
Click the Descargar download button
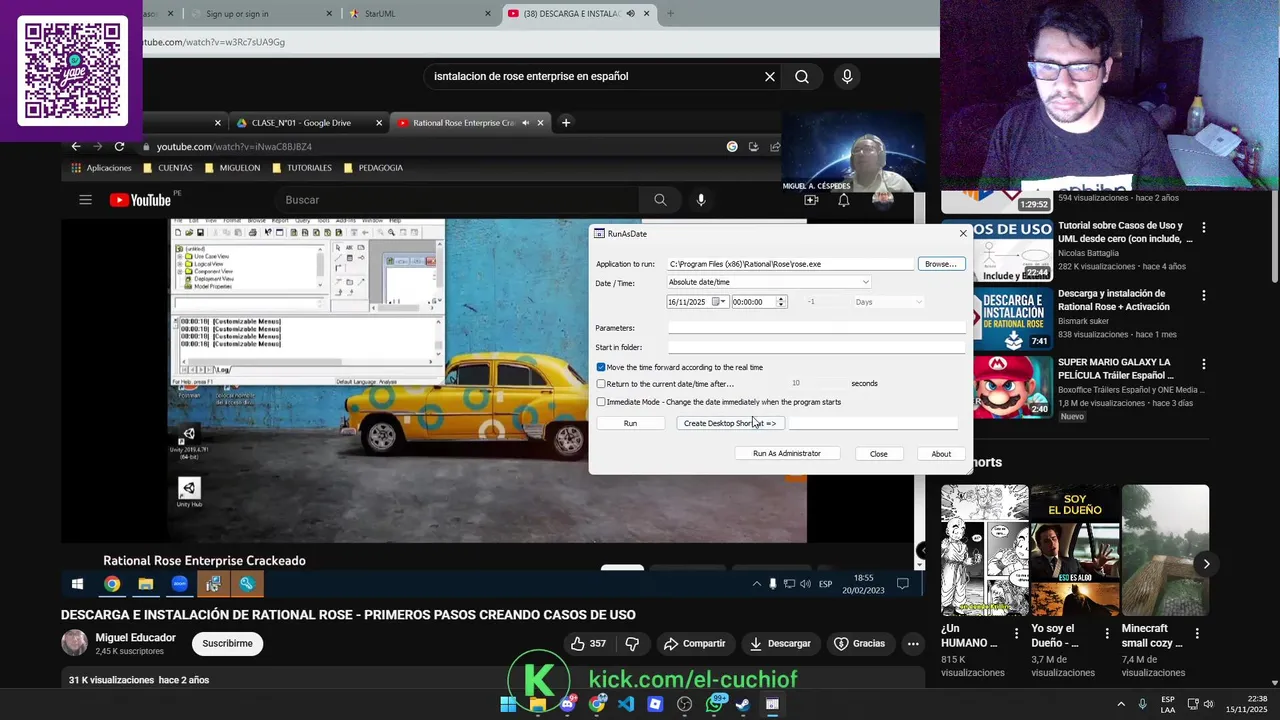tap(780, 644)
